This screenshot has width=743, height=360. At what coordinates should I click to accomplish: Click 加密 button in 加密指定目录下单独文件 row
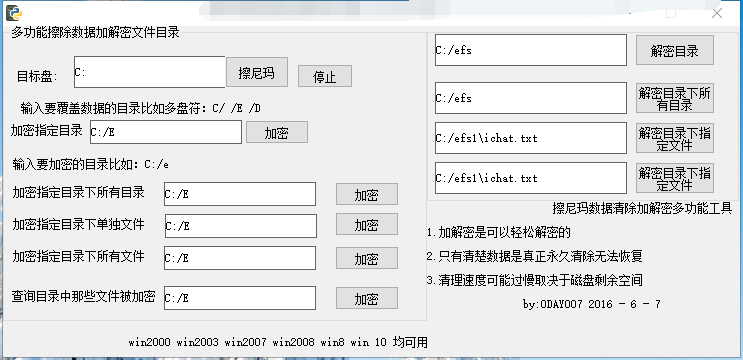(x=367, y=225)
